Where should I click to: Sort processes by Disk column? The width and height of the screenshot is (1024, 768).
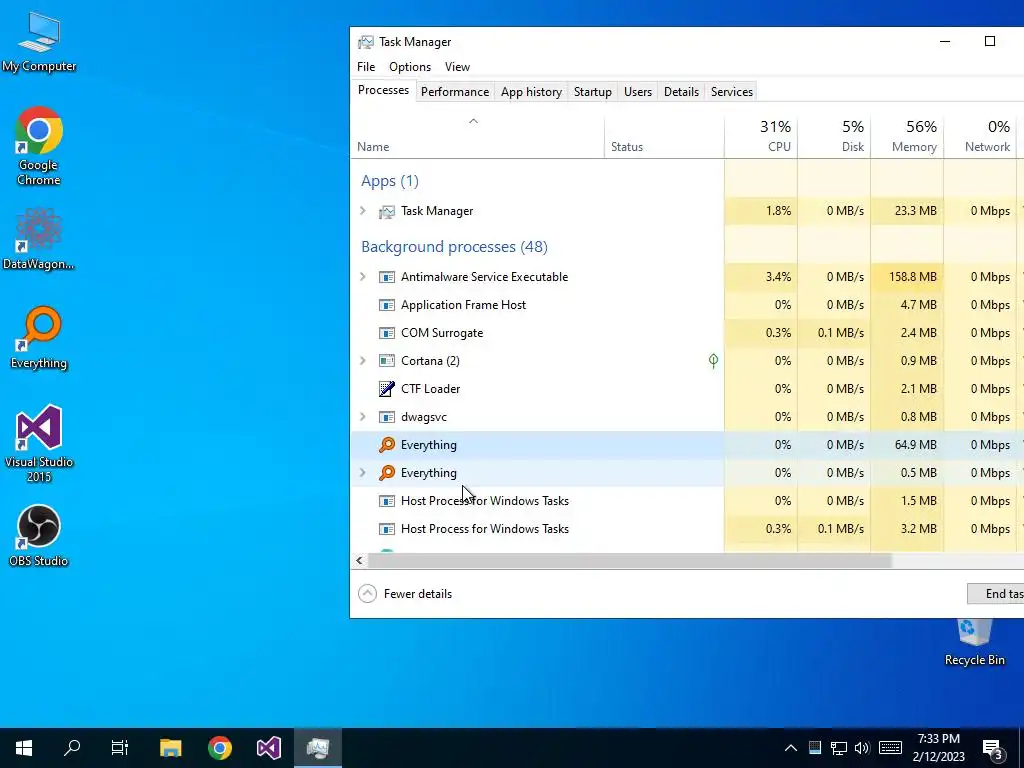point(834,137)
